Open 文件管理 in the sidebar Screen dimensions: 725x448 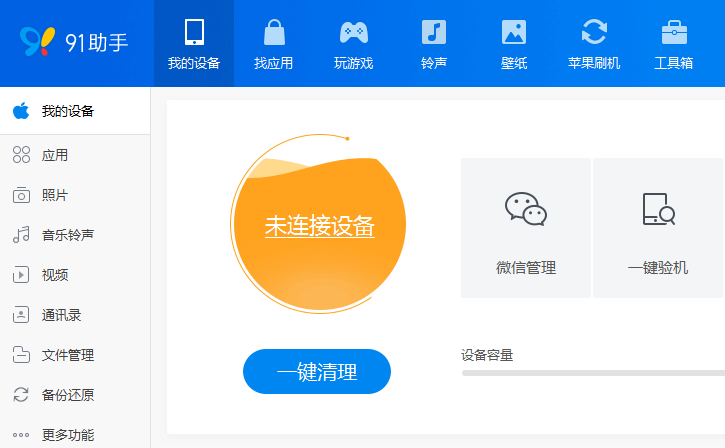[x=68, y=355]
